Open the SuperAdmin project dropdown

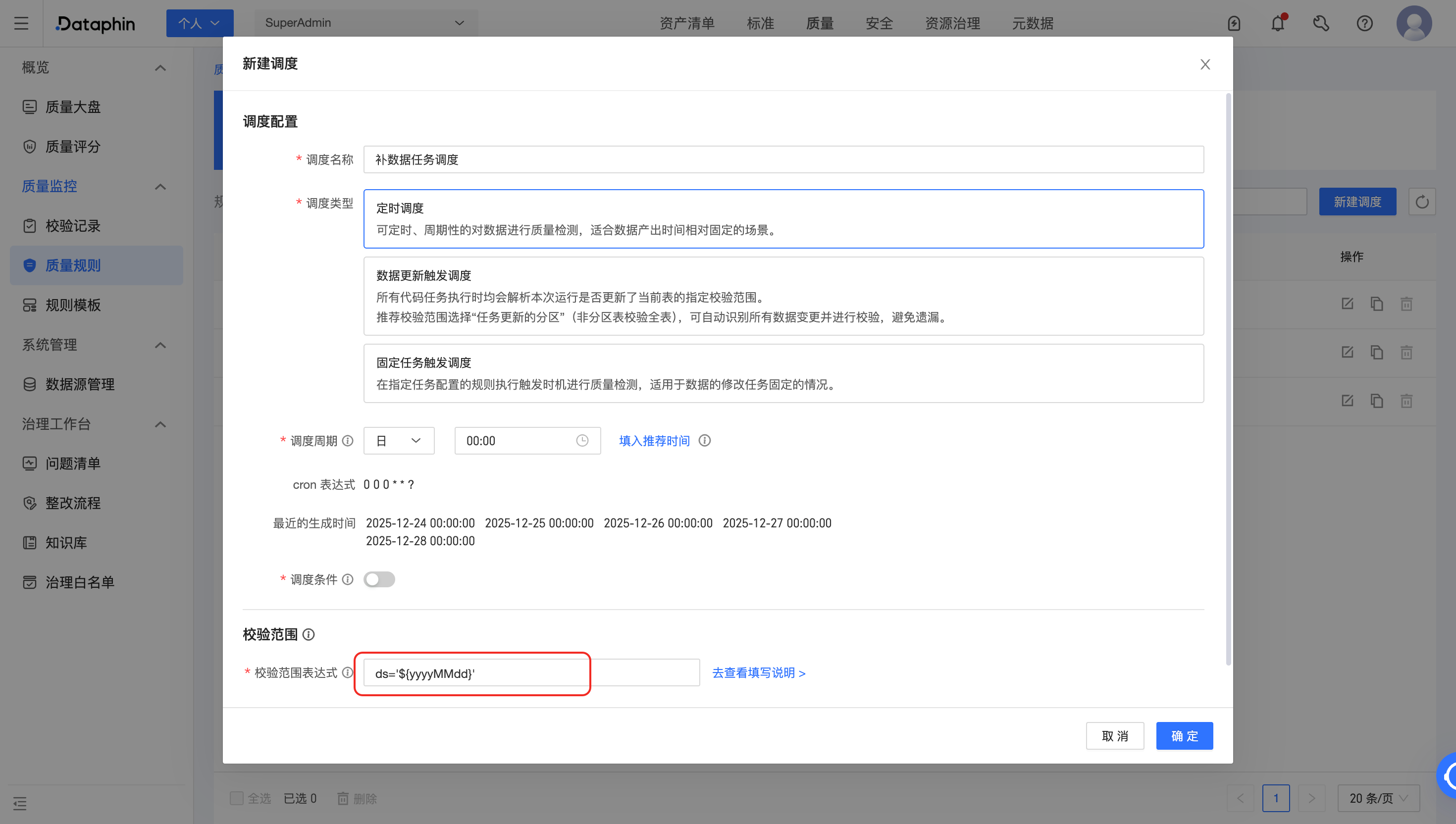365,23
